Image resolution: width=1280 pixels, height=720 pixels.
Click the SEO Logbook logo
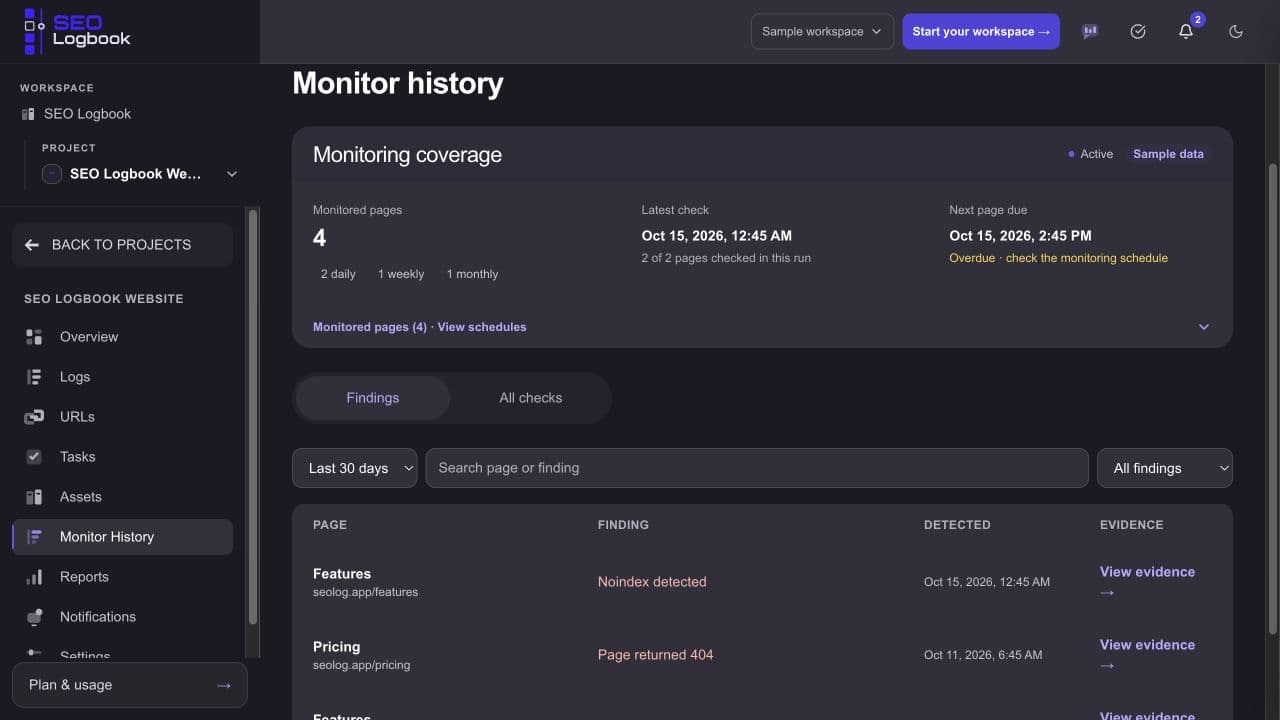77,31
